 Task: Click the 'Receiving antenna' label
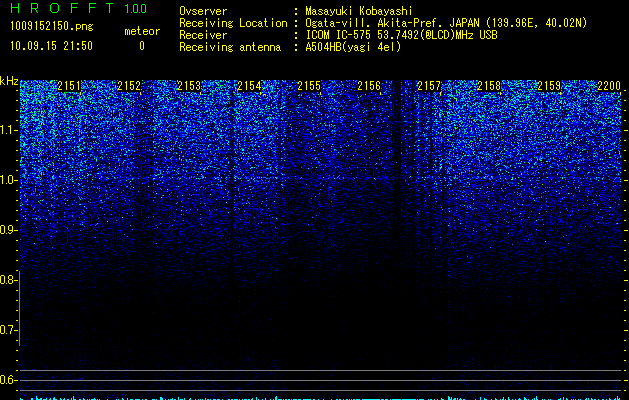230,47
